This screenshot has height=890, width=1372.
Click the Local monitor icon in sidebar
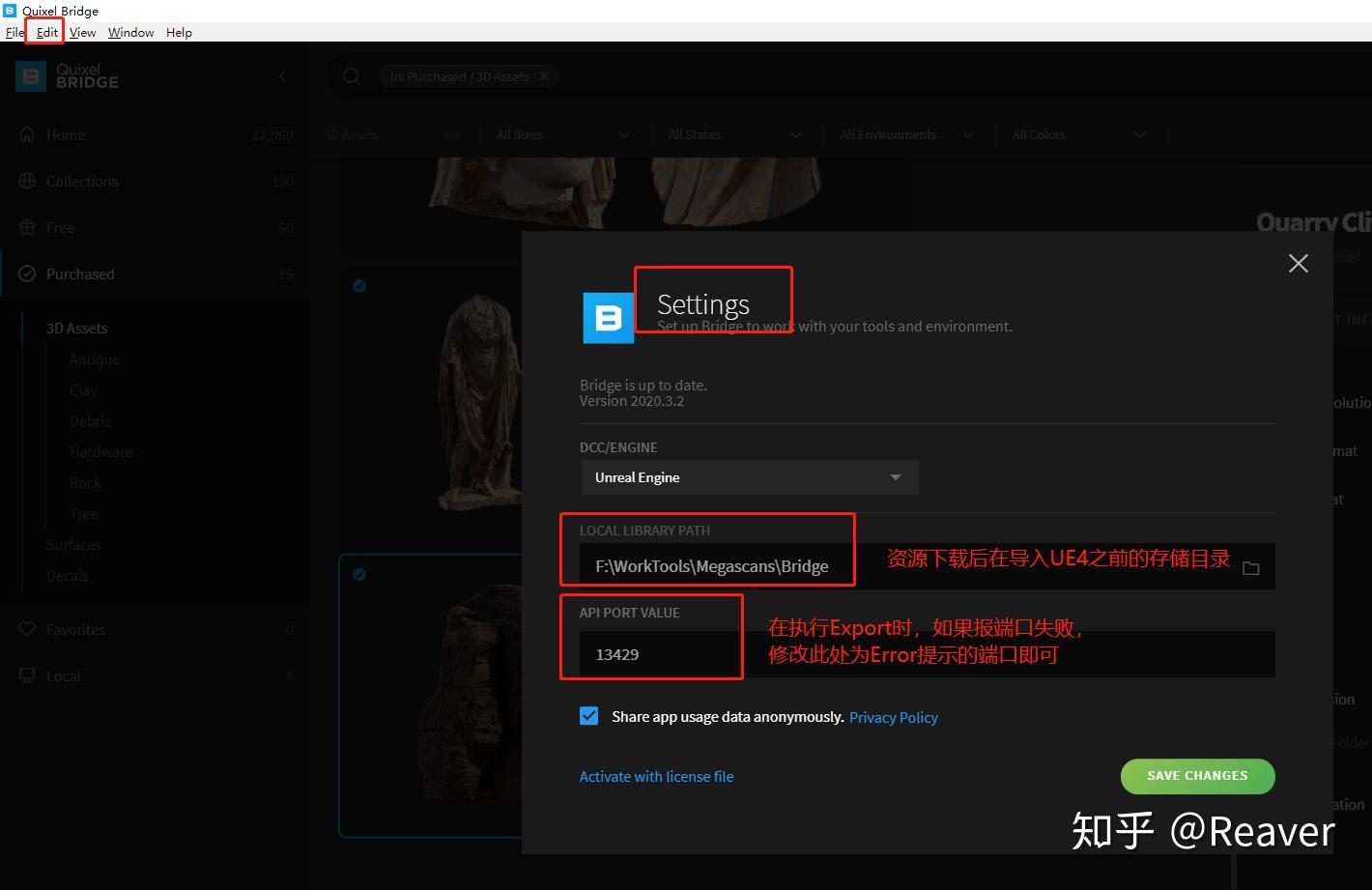[29, 675]
